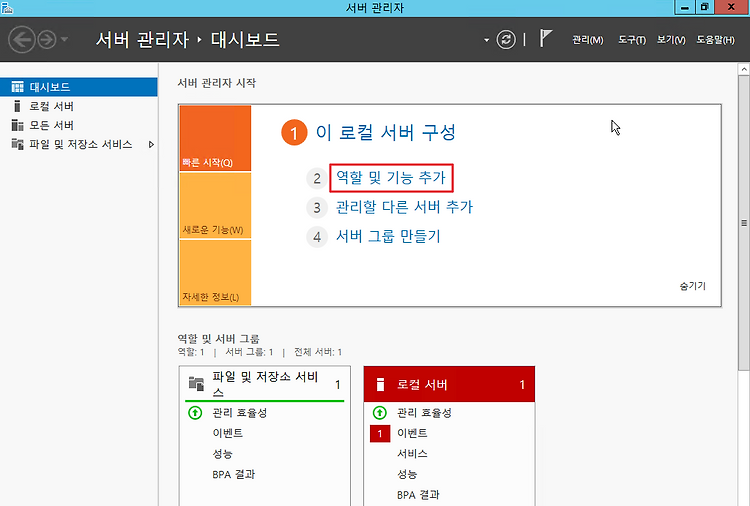Click the step 3 number circle

click(317, 208)
